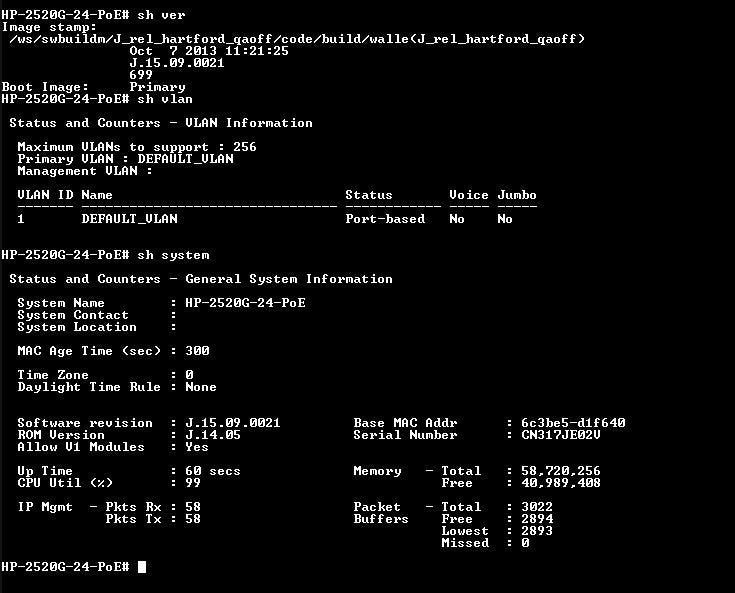This screenshot has height=593, width=735.
Task: Click the build date Oct 7 2013 line
Action: pos(209,51)
